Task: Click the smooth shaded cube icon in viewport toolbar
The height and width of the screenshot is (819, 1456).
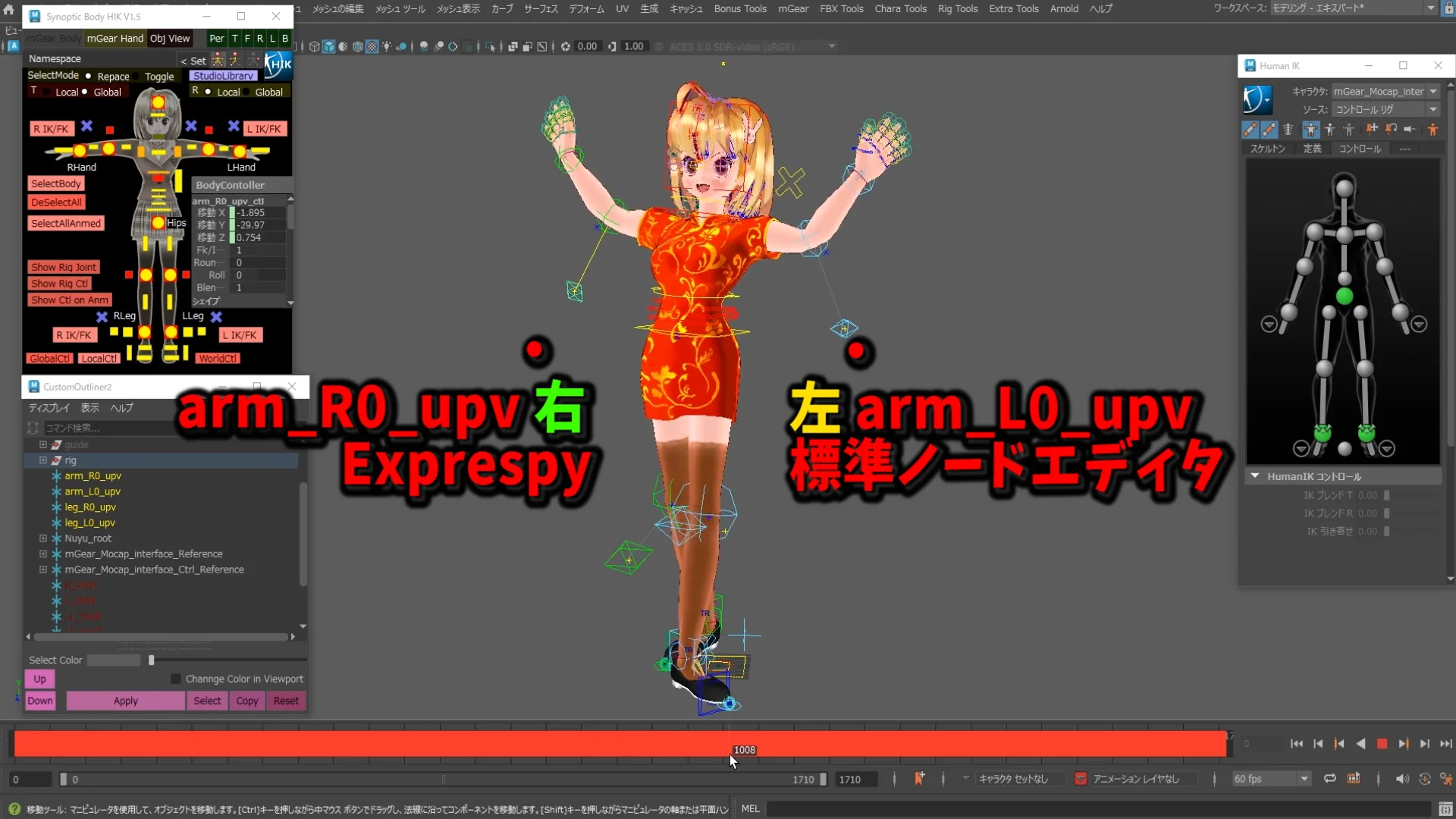Action: click(328, 46)
